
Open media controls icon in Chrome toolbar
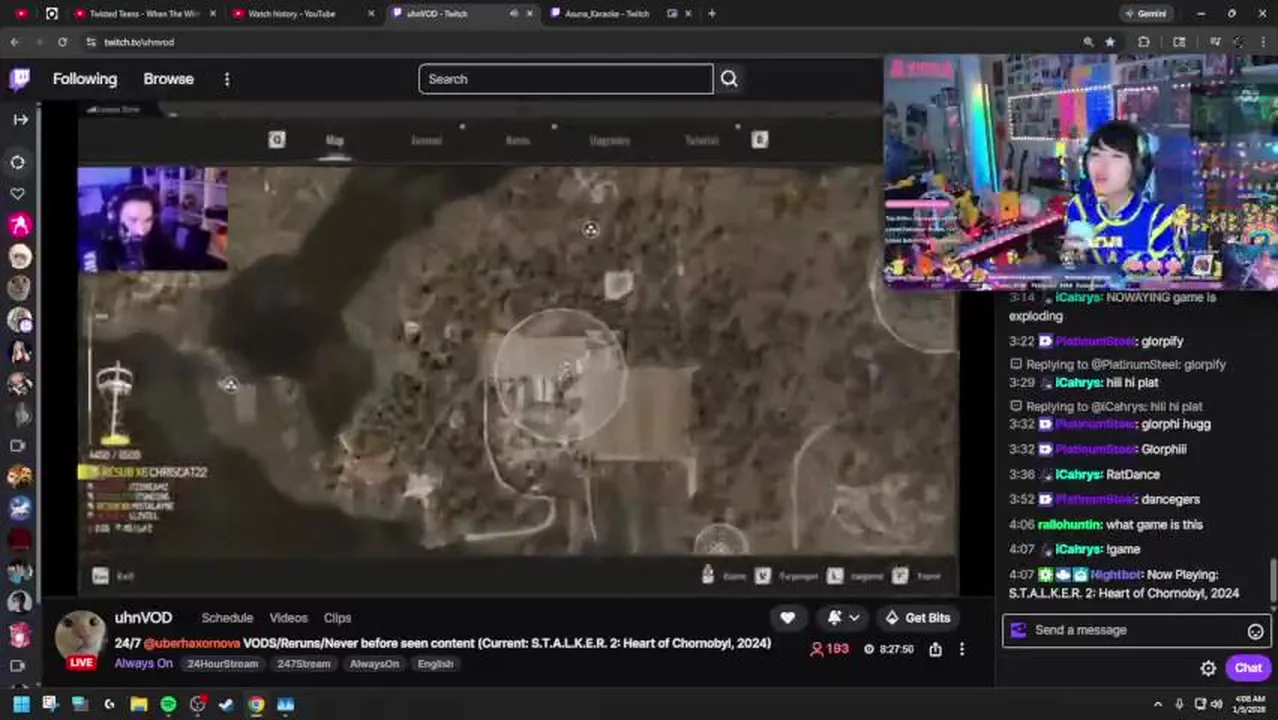(x=1215, y=42)
